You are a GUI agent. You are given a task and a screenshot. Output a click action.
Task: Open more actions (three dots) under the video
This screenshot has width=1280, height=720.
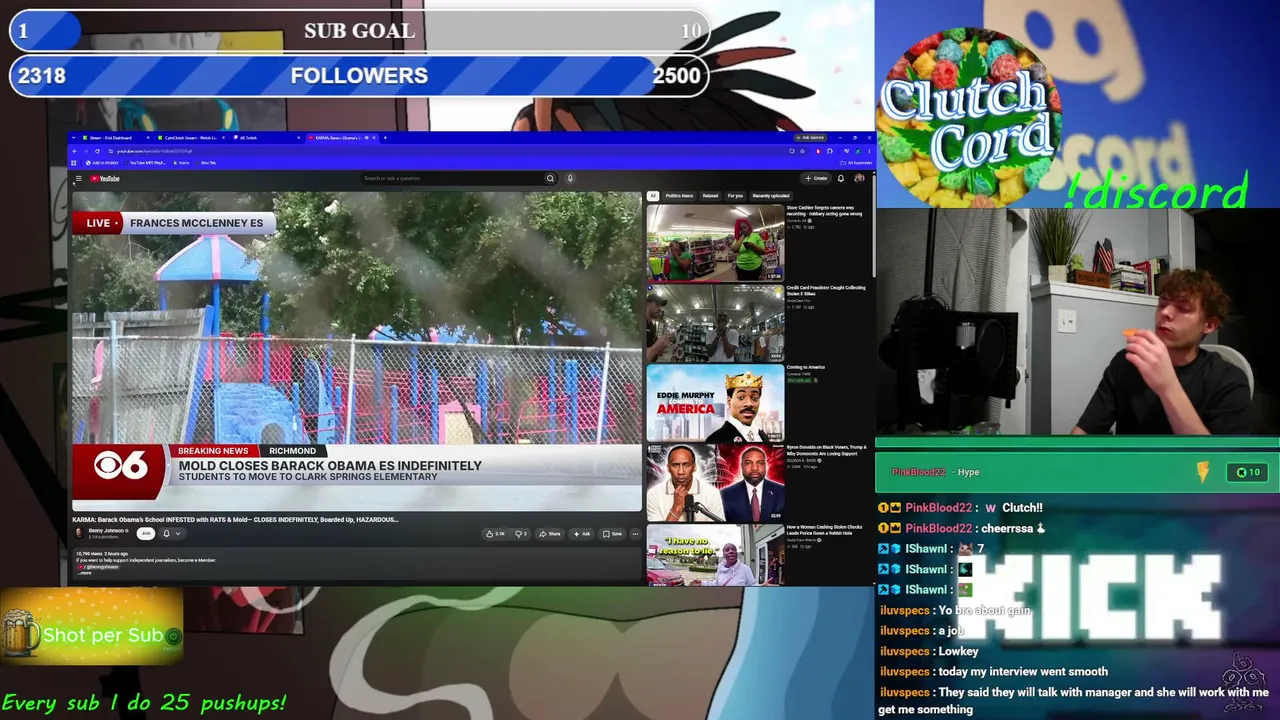point(635,534)
